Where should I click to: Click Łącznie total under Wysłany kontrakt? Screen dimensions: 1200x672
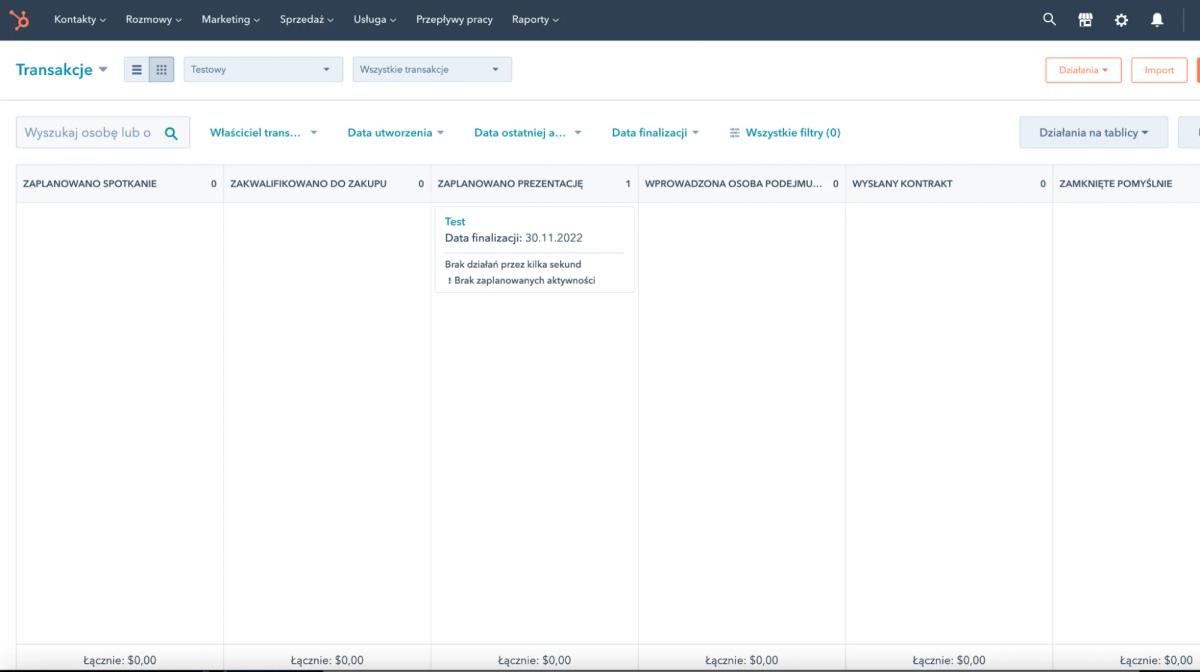click(949, 660)
